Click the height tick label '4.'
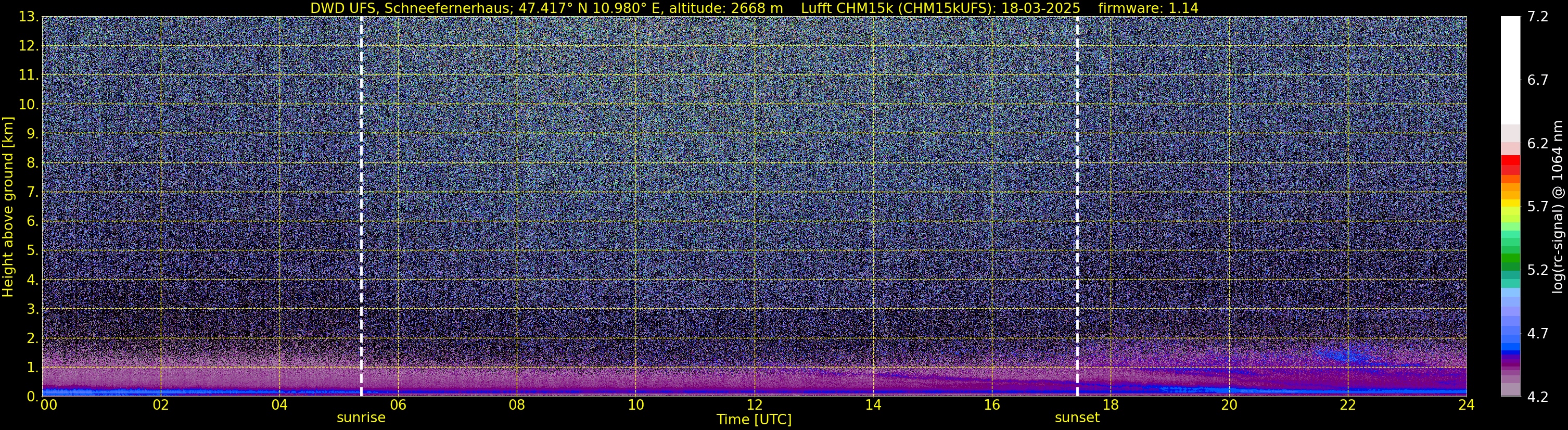The height and width of the screenshot is (430, 1568). coord(32,280)
